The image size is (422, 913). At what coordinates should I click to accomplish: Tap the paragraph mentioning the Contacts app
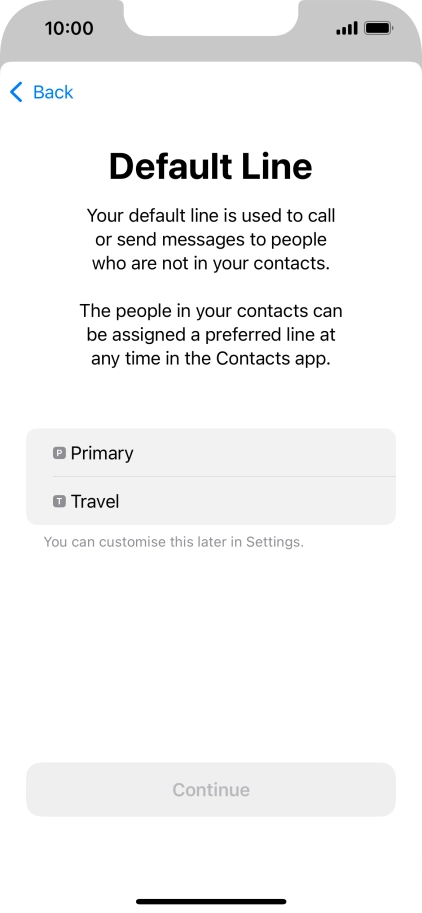[x=211, y=335]
